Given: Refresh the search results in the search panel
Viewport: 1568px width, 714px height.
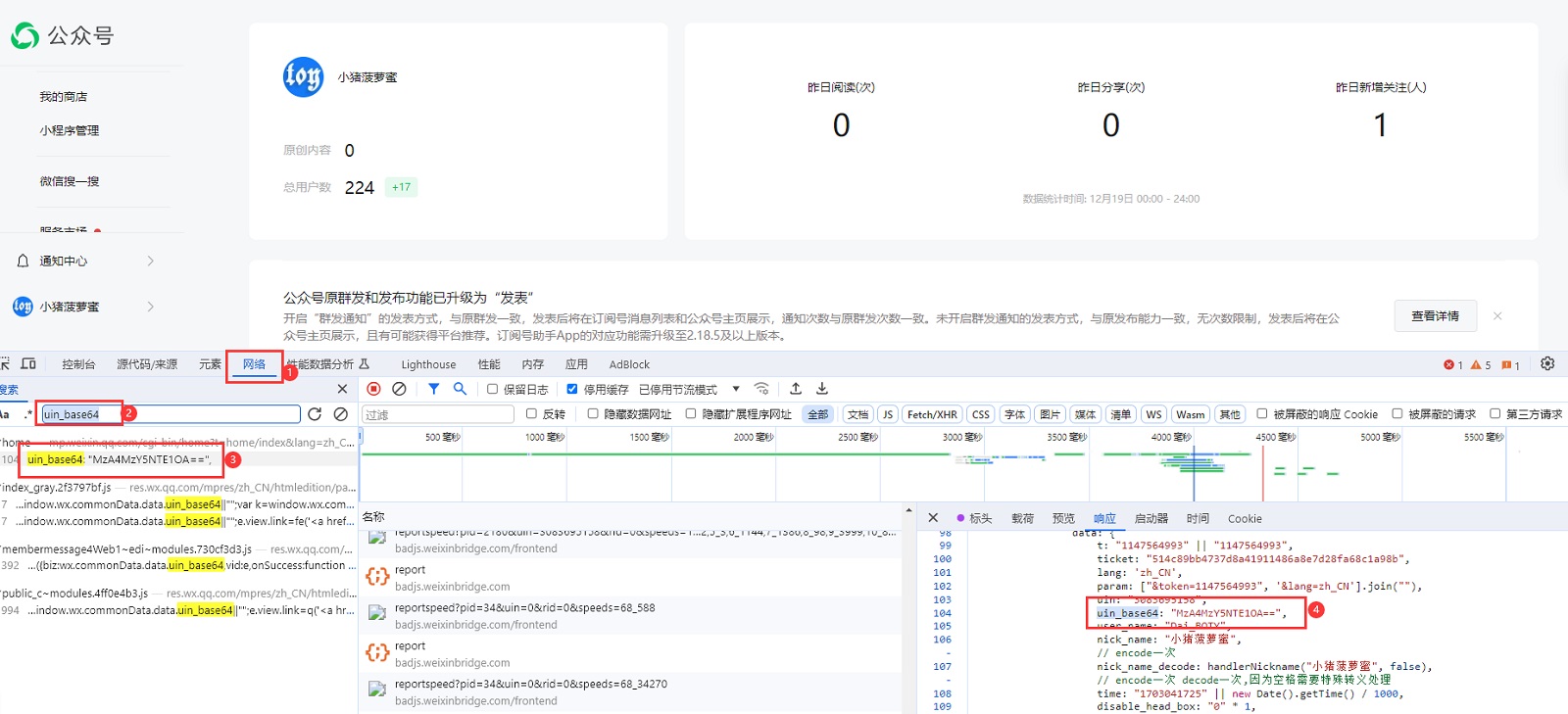Looking at the screenshot, I should click(315, 414).
